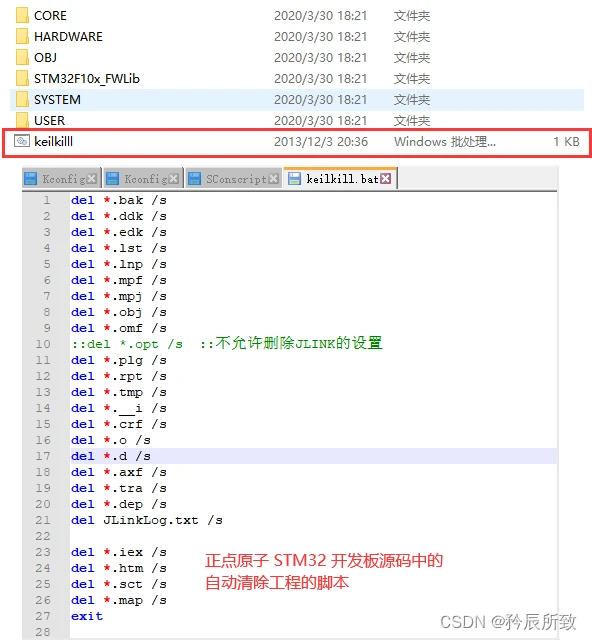Screen dimensions: 592x640
Task: Close the second Kconfig tab
Action: (174, 179)
